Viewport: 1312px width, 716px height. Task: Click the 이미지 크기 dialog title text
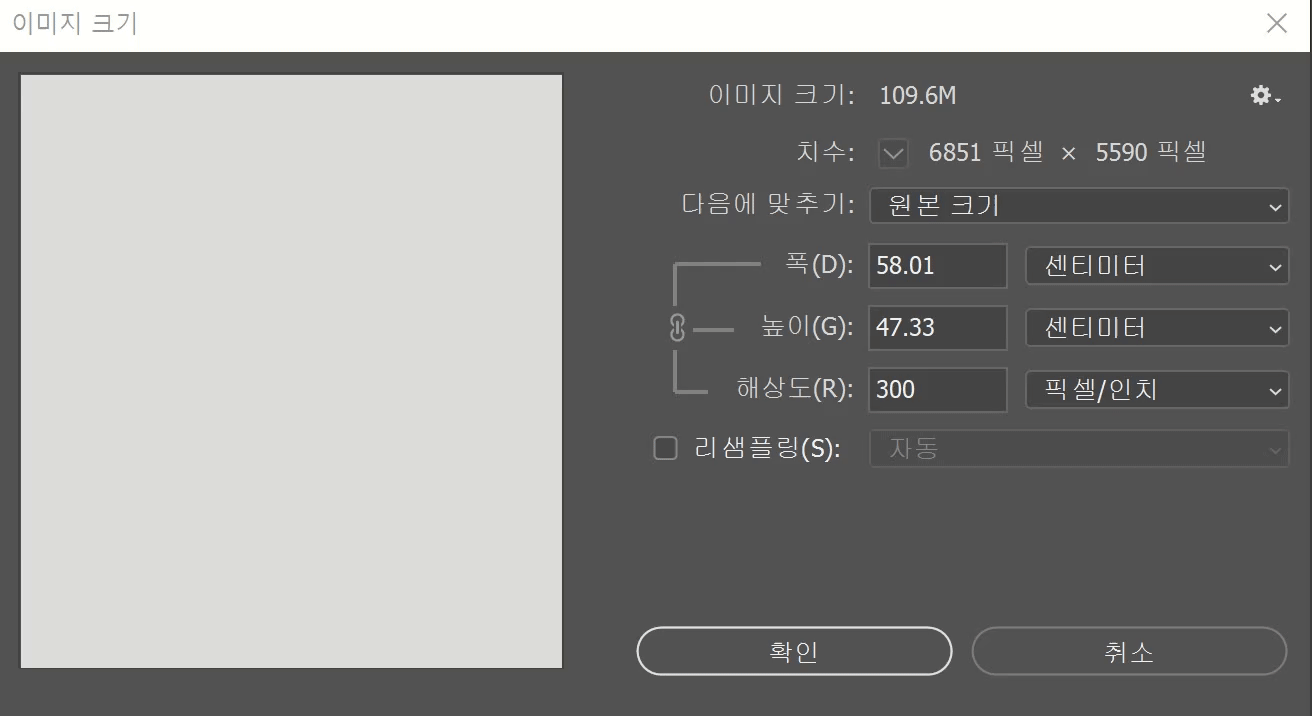pyautogui.click(x=75, y=24)
